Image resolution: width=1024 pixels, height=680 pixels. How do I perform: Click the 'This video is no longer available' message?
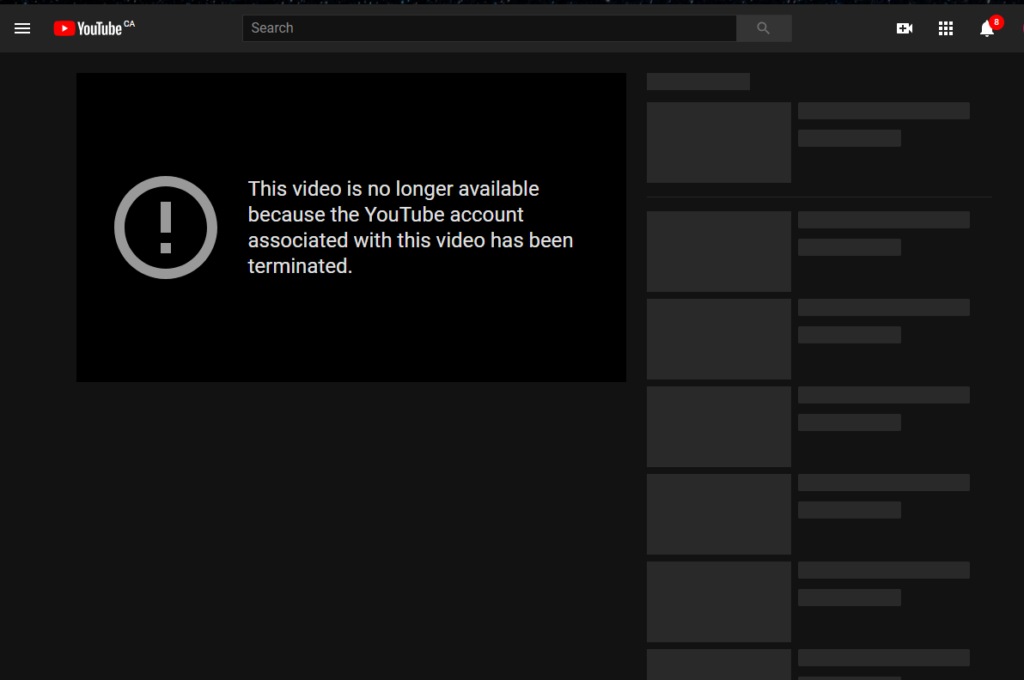[410, 227]
